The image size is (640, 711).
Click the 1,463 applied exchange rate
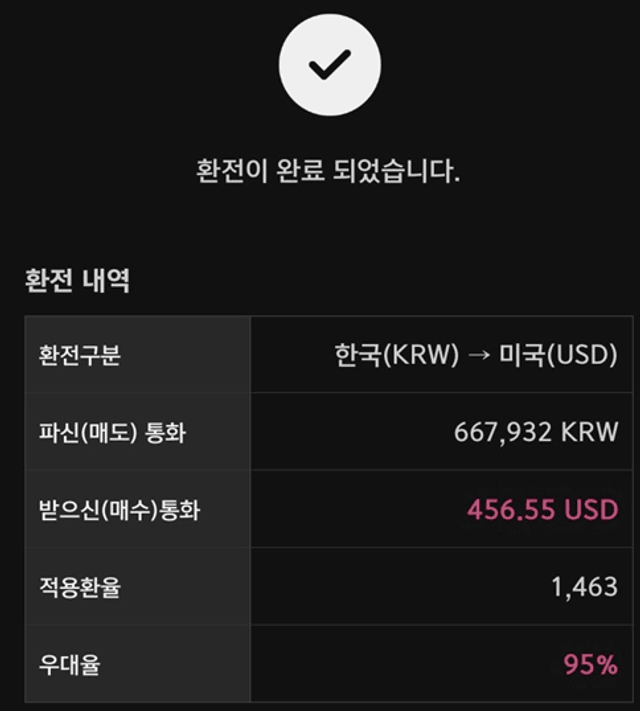585,587
